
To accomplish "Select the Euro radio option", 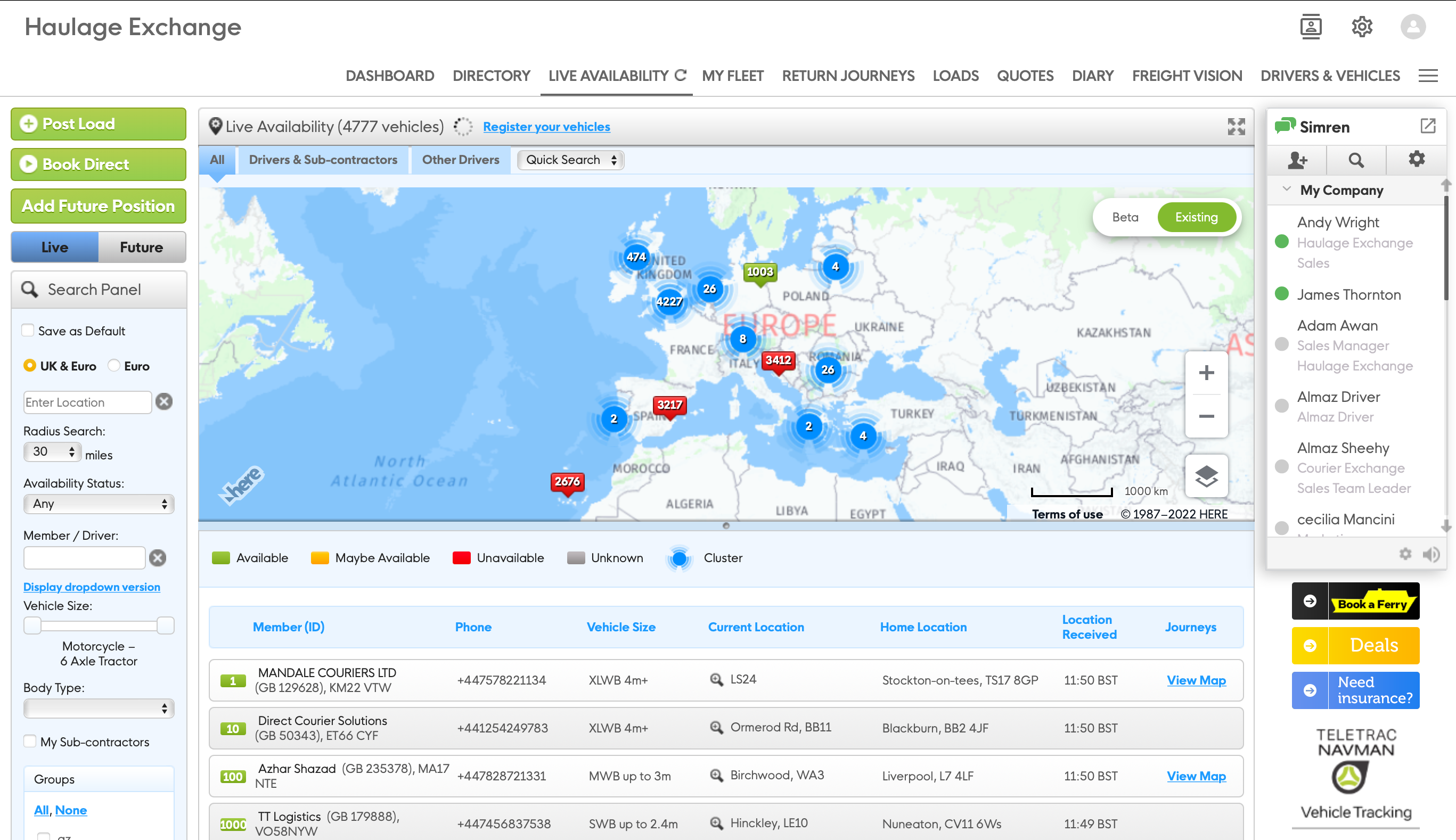I will 113,365.
